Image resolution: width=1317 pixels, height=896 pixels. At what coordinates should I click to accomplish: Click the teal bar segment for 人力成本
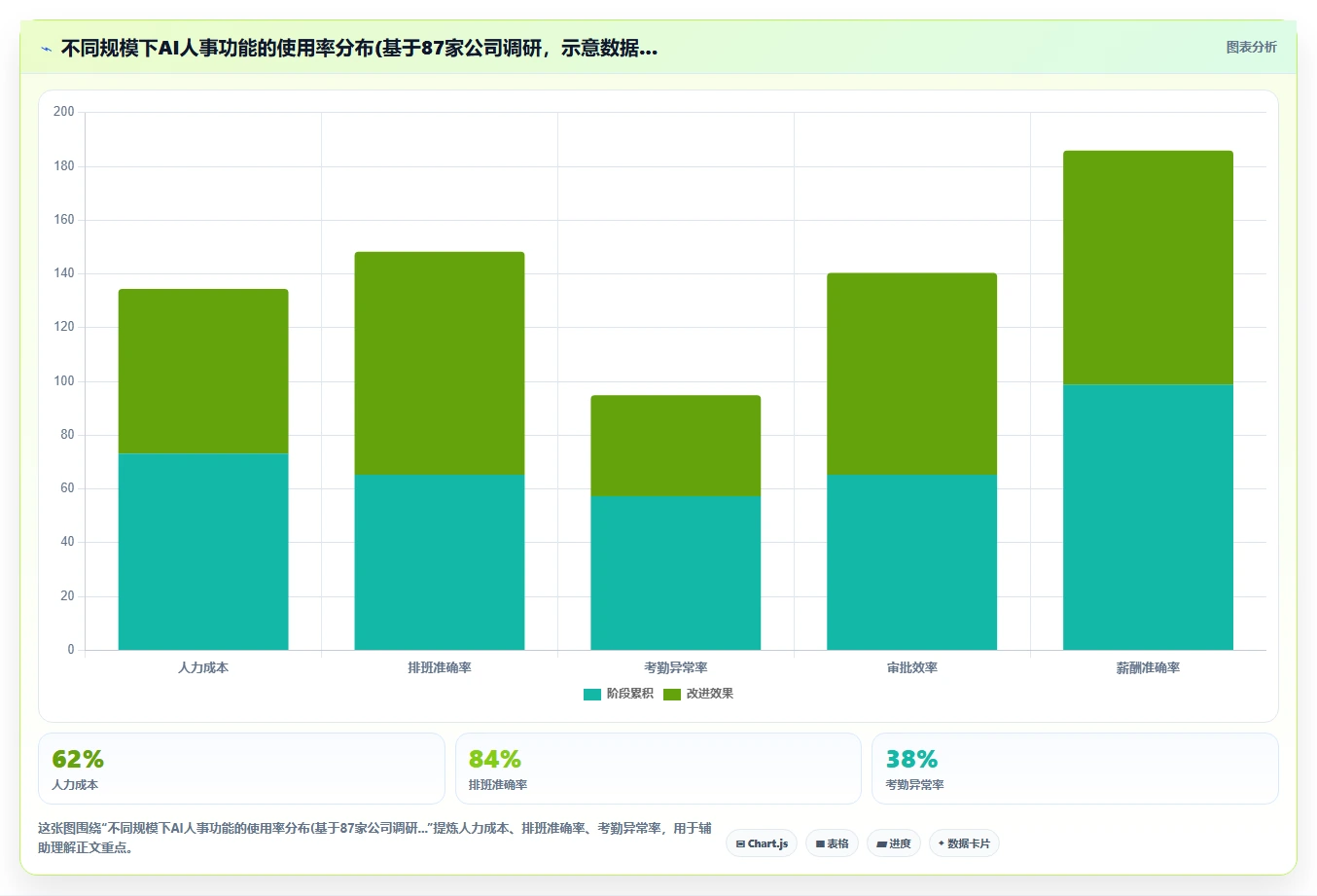coord(203,552)
